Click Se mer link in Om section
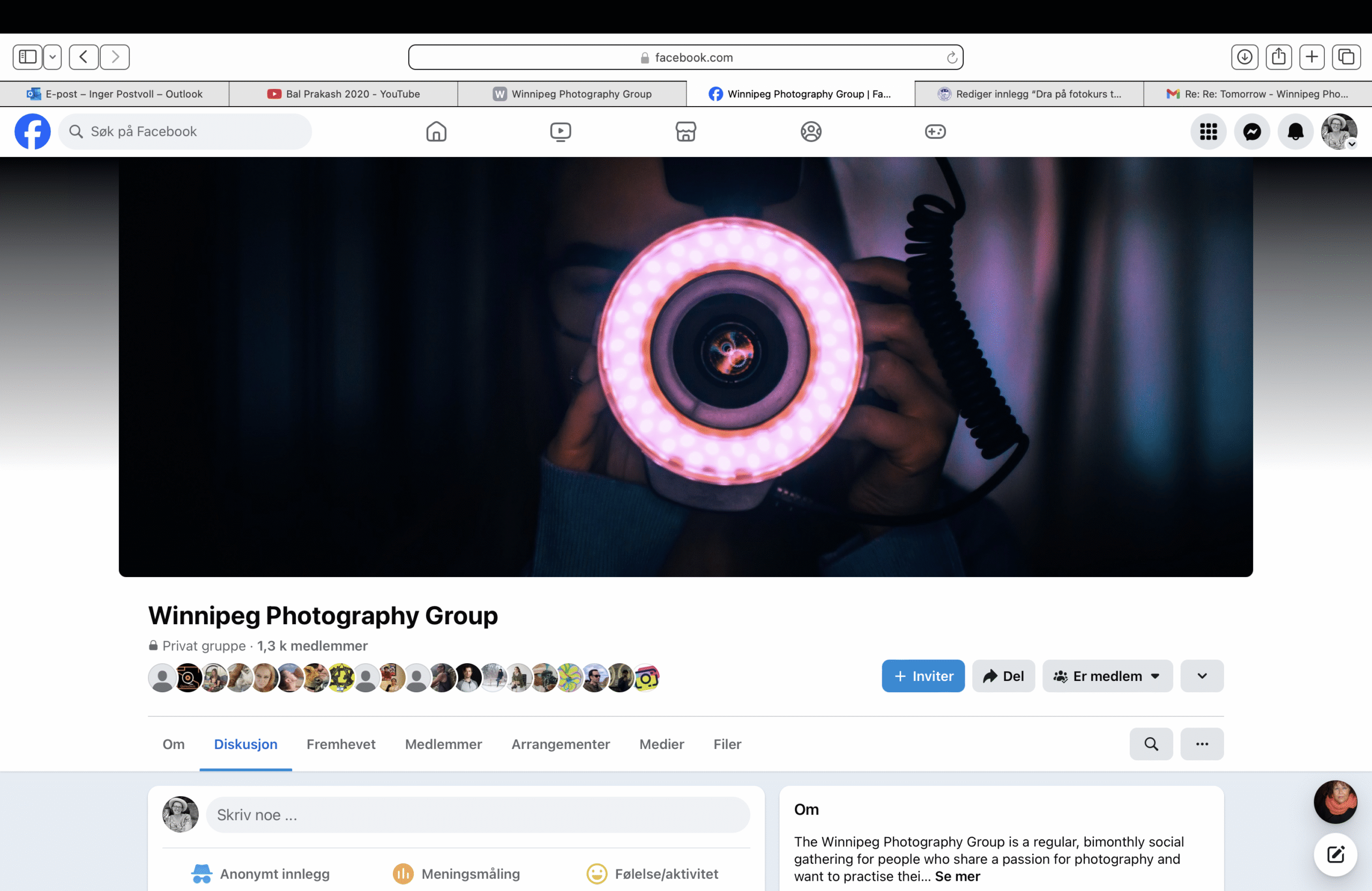 click(x=957, y=876)
